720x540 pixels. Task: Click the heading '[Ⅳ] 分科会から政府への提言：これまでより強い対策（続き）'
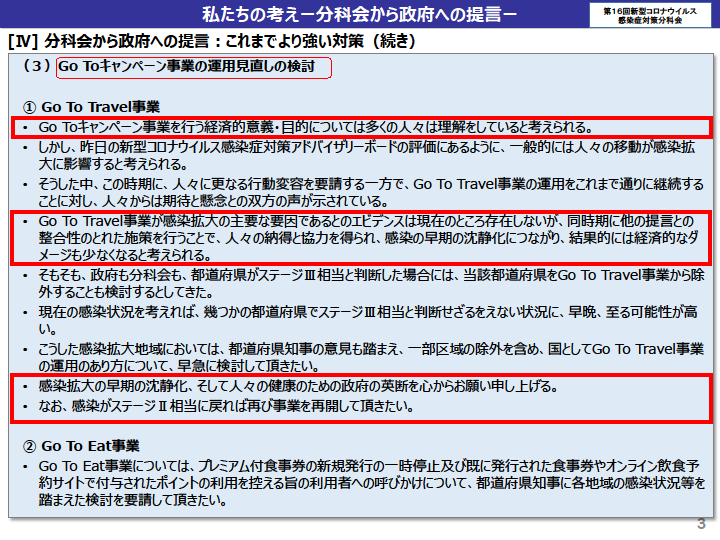(x=212, y=41)
